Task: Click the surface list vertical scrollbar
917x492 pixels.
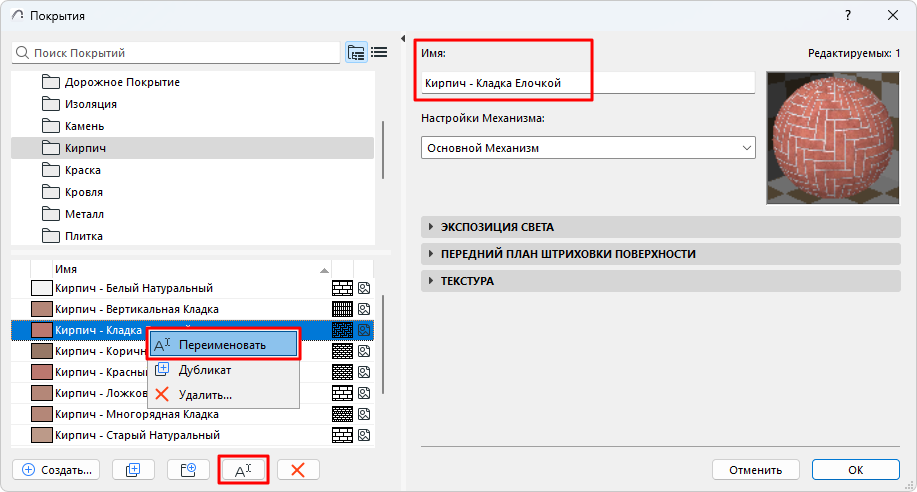Action: [383, 345]
